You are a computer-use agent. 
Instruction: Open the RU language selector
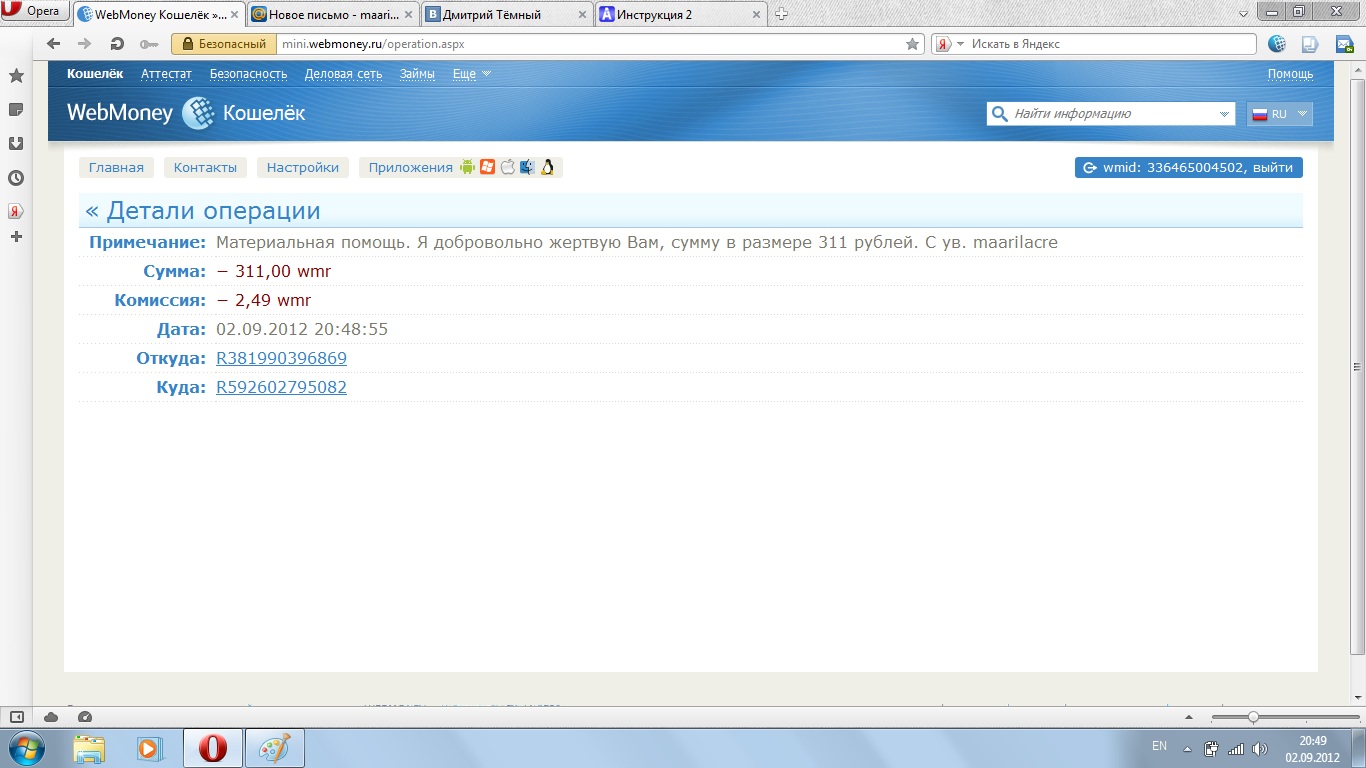click(1280, 114)
